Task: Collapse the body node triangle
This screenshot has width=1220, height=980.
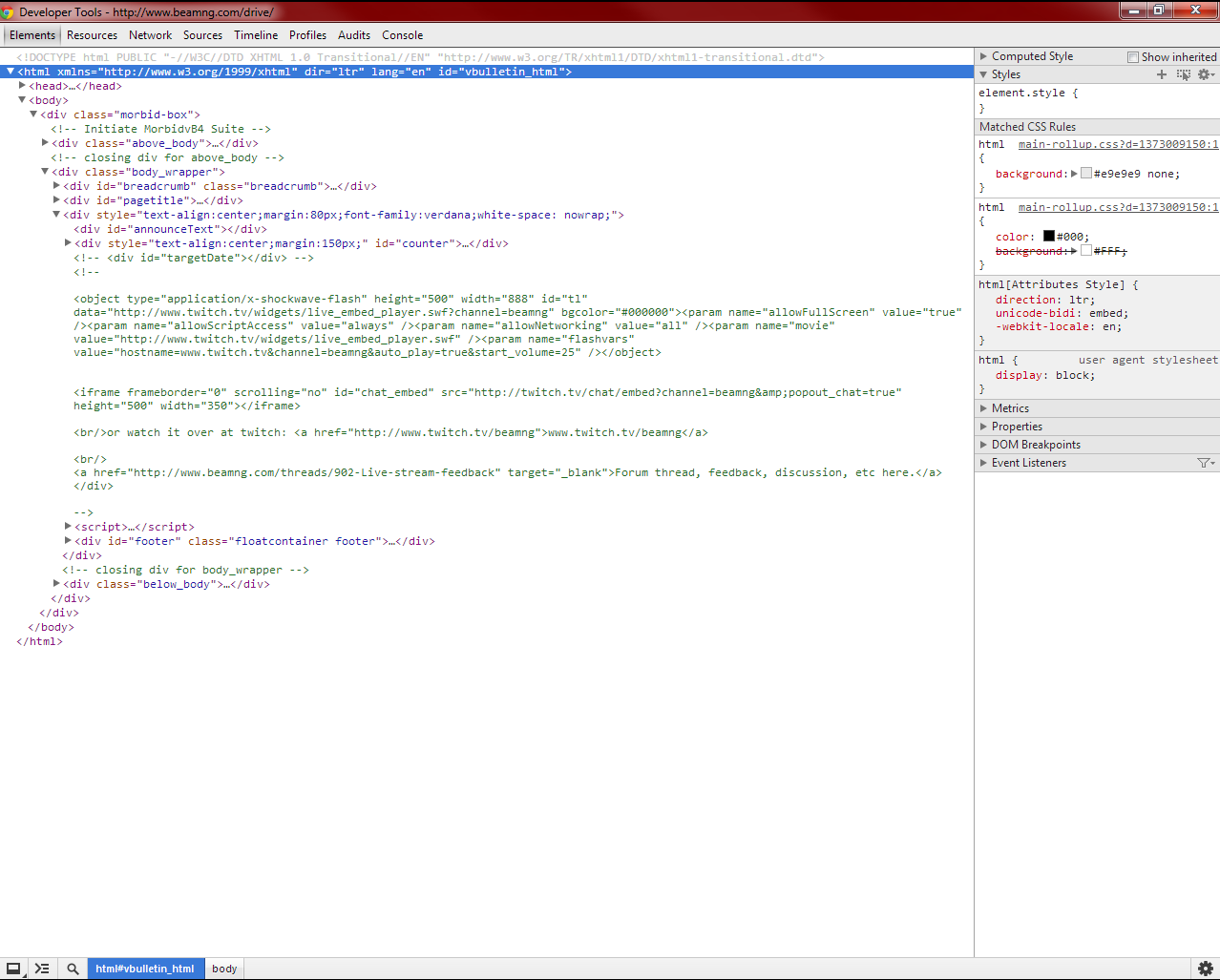Action: [22, 100]
